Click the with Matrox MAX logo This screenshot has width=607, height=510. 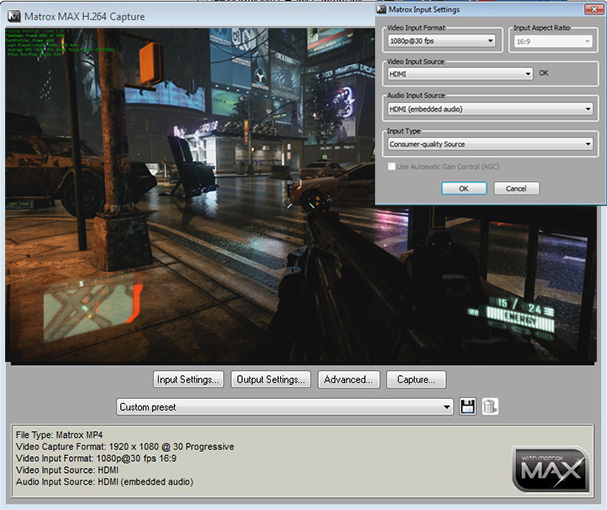550,469
